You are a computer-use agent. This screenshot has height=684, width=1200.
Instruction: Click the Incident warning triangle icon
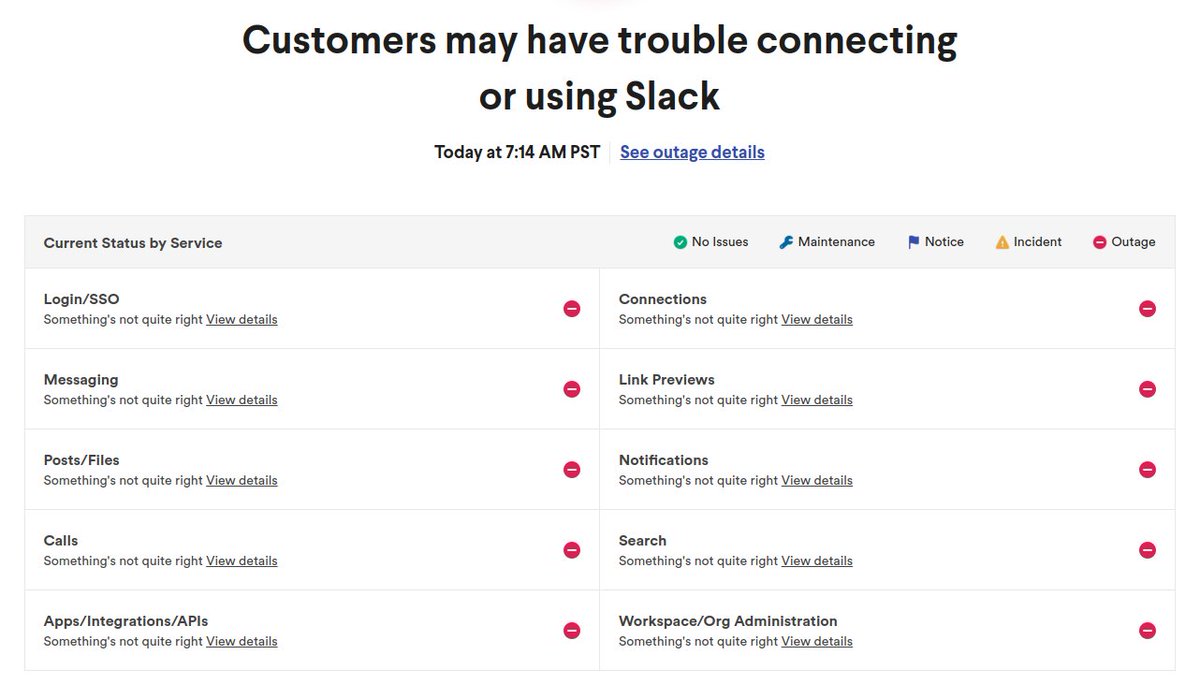pyautogui.click(x=1002, y=242)
